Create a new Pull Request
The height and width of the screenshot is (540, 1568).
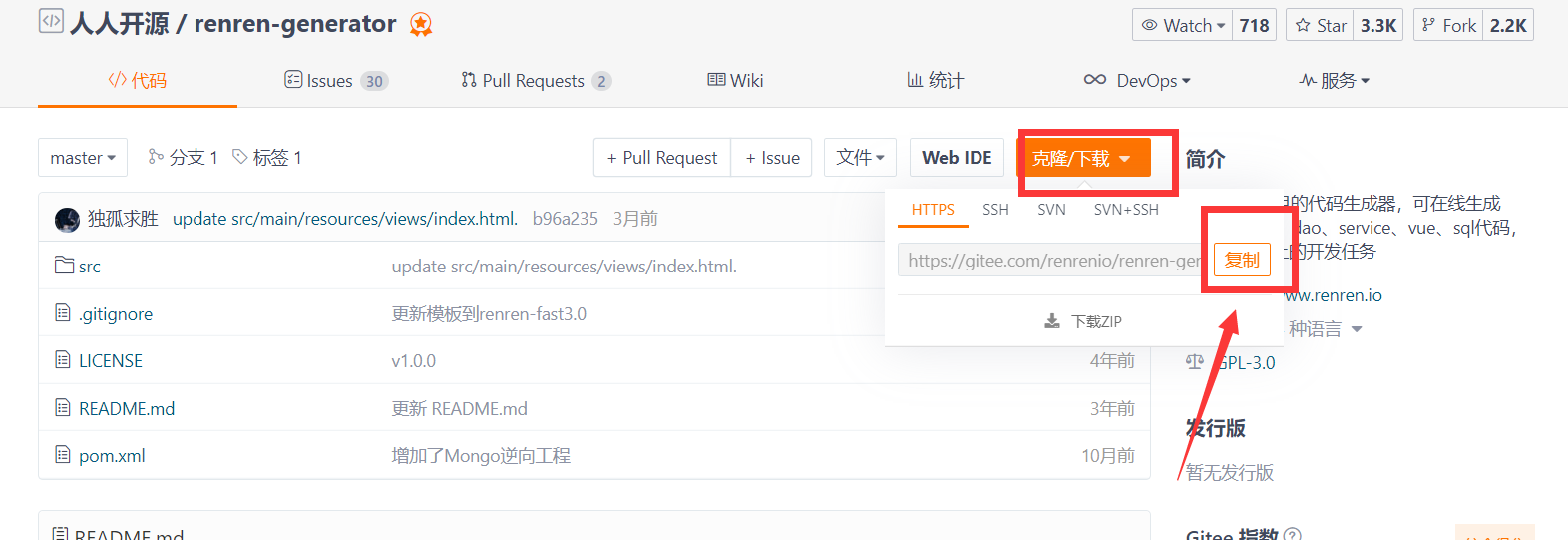[x=662, y=158]
